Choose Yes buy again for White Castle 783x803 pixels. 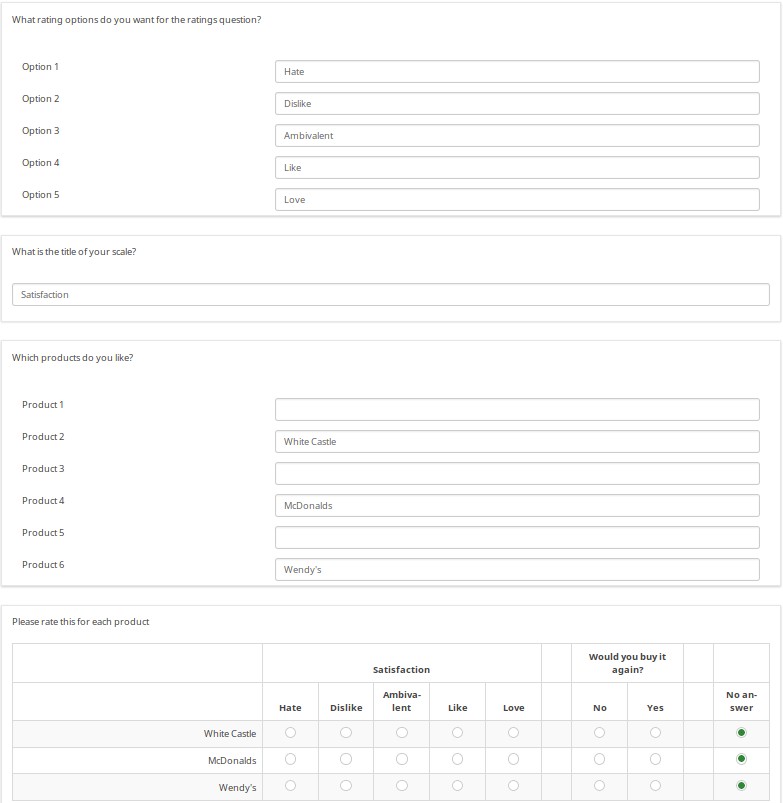(x=655, y=733)
